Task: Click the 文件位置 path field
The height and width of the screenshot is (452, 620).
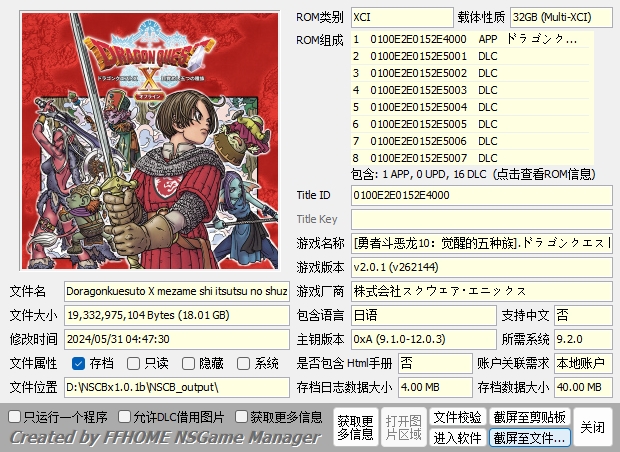Action: pyautogui.click(x=177, y=387)
